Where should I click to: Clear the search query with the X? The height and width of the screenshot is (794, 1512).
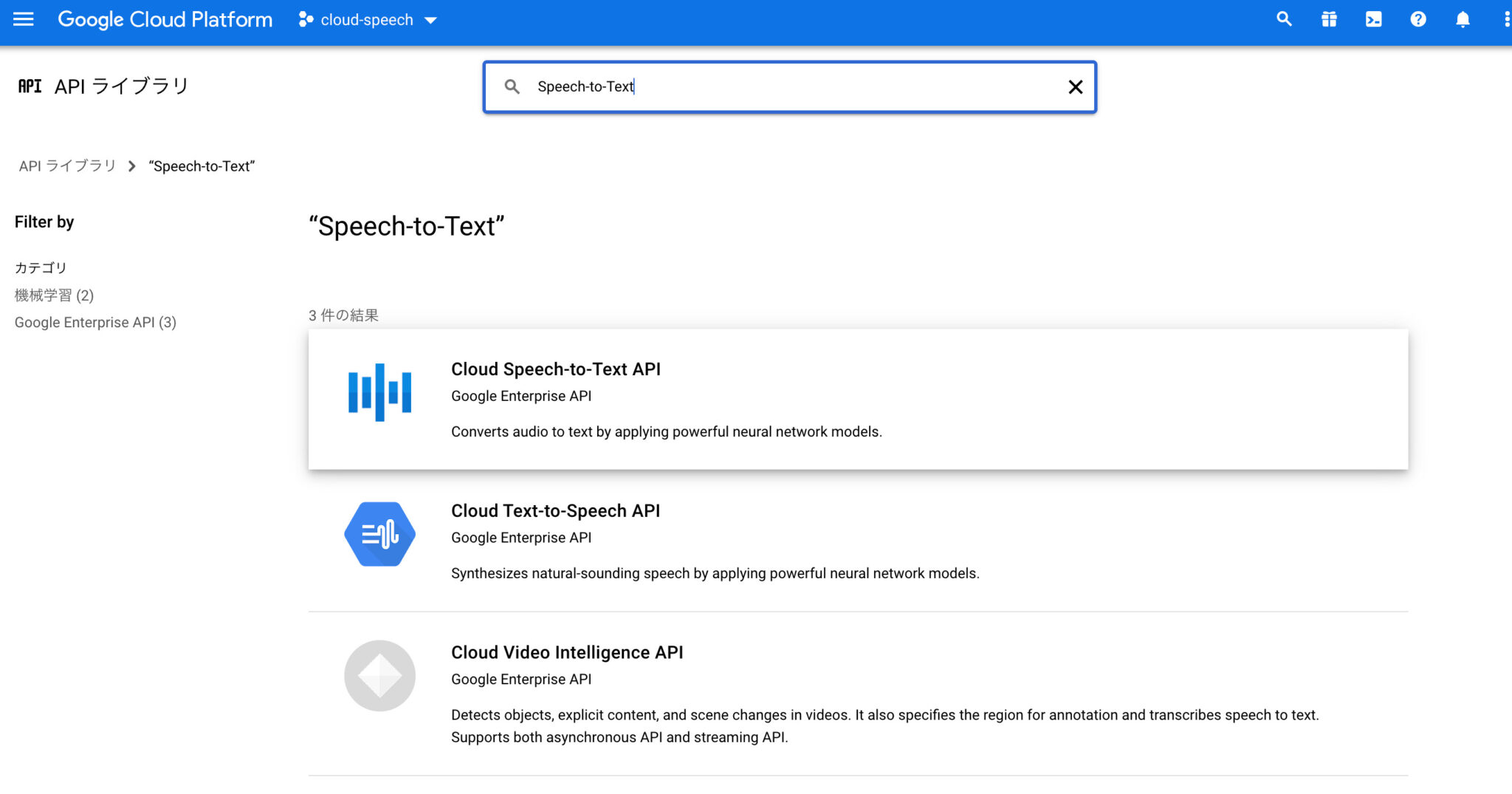tap(1076, 86)
